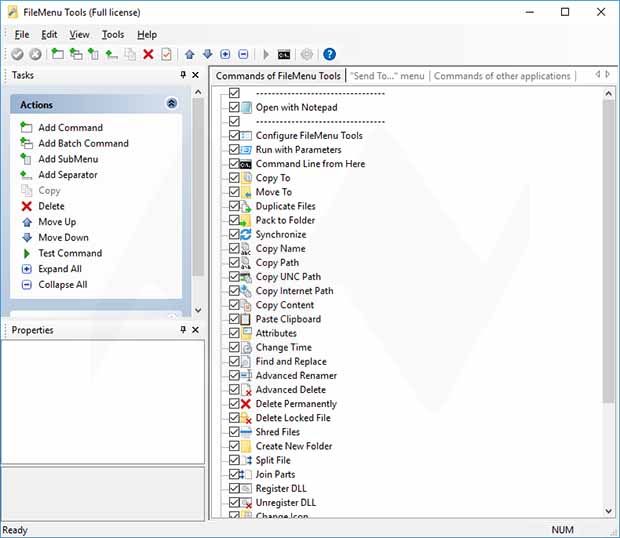Click the Copy toolbar icon
The height and width of the screenshot is (538, 620).
[x=130, y=54]
